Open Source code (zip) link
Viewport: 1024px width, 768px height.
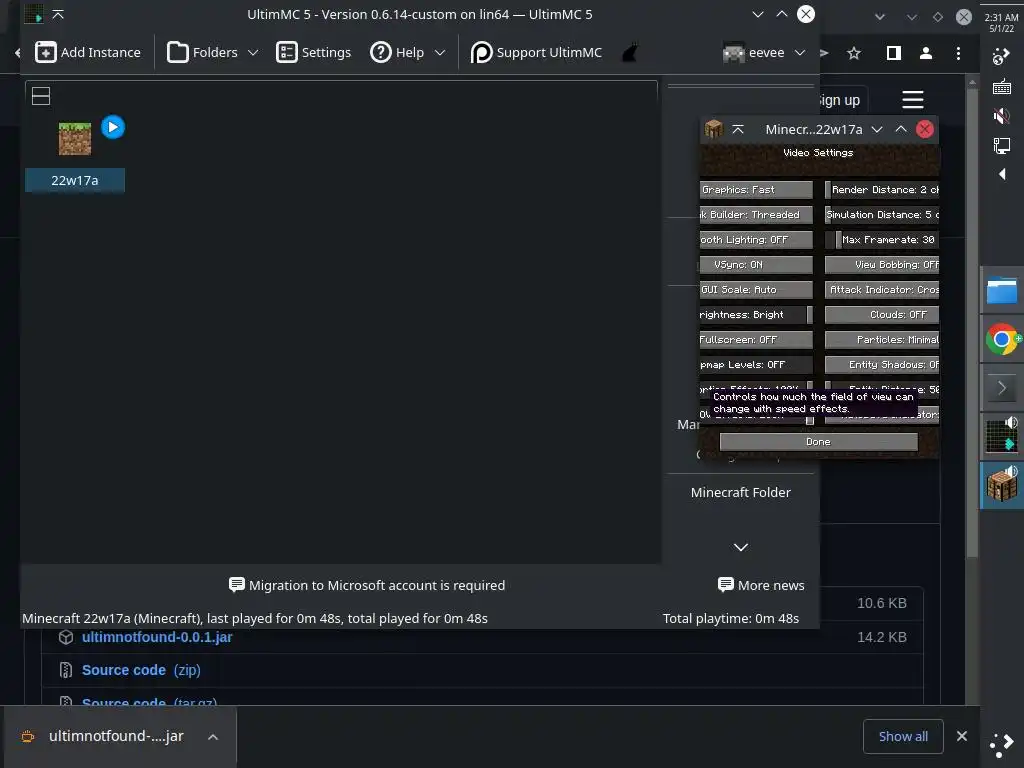(141, 670)
